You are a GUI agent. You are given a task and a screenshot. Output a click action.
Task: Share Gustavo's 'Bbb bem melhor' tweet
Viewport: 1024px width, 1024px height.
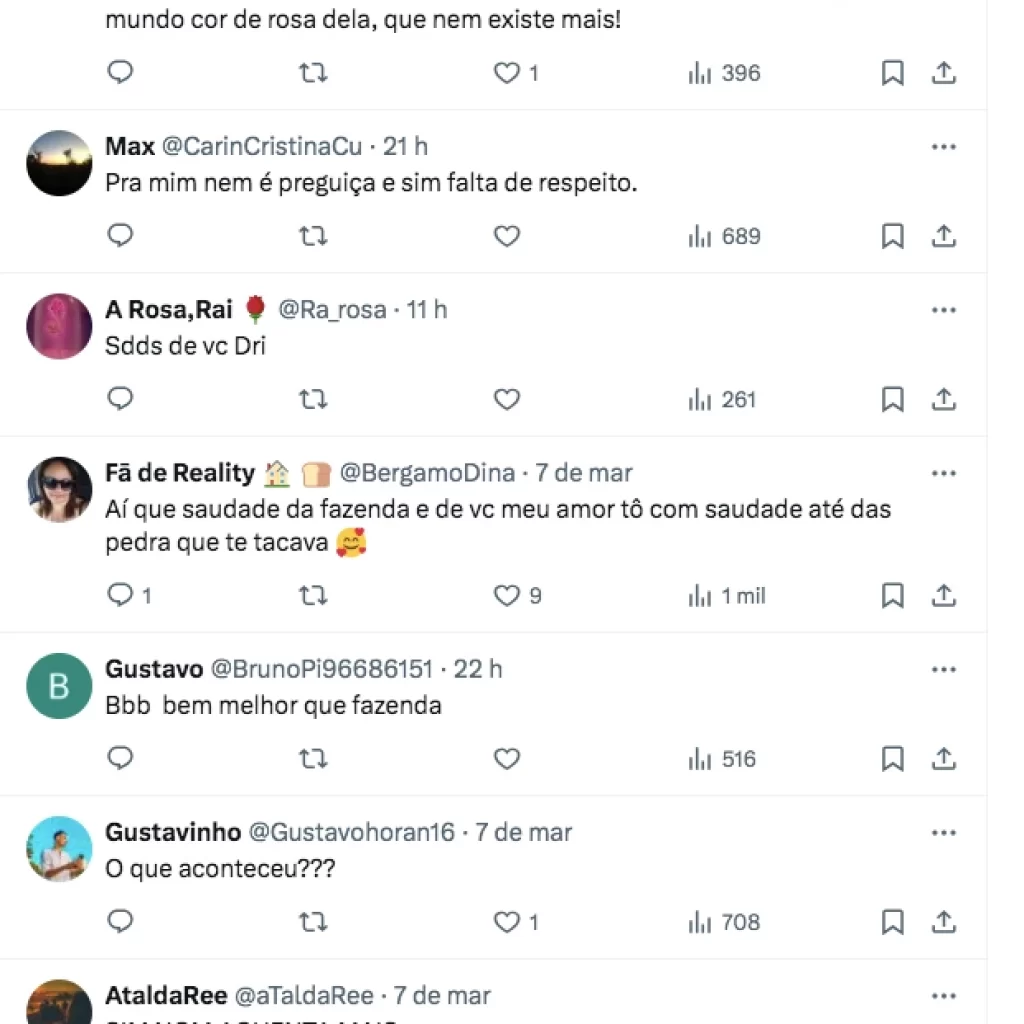point(943,759)
